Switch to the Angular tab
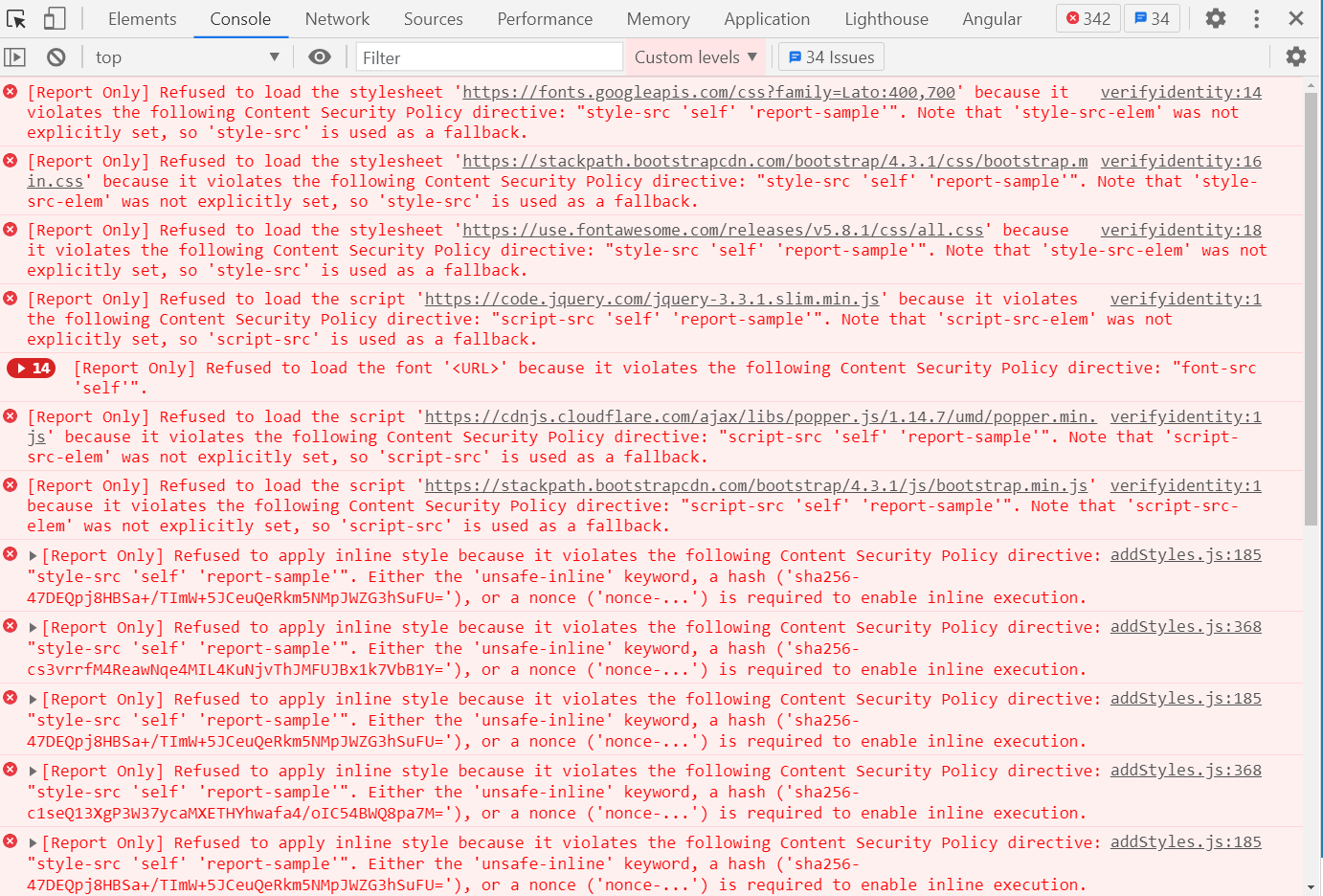Viewport: 1323px width, 896px height. [992, 18]
